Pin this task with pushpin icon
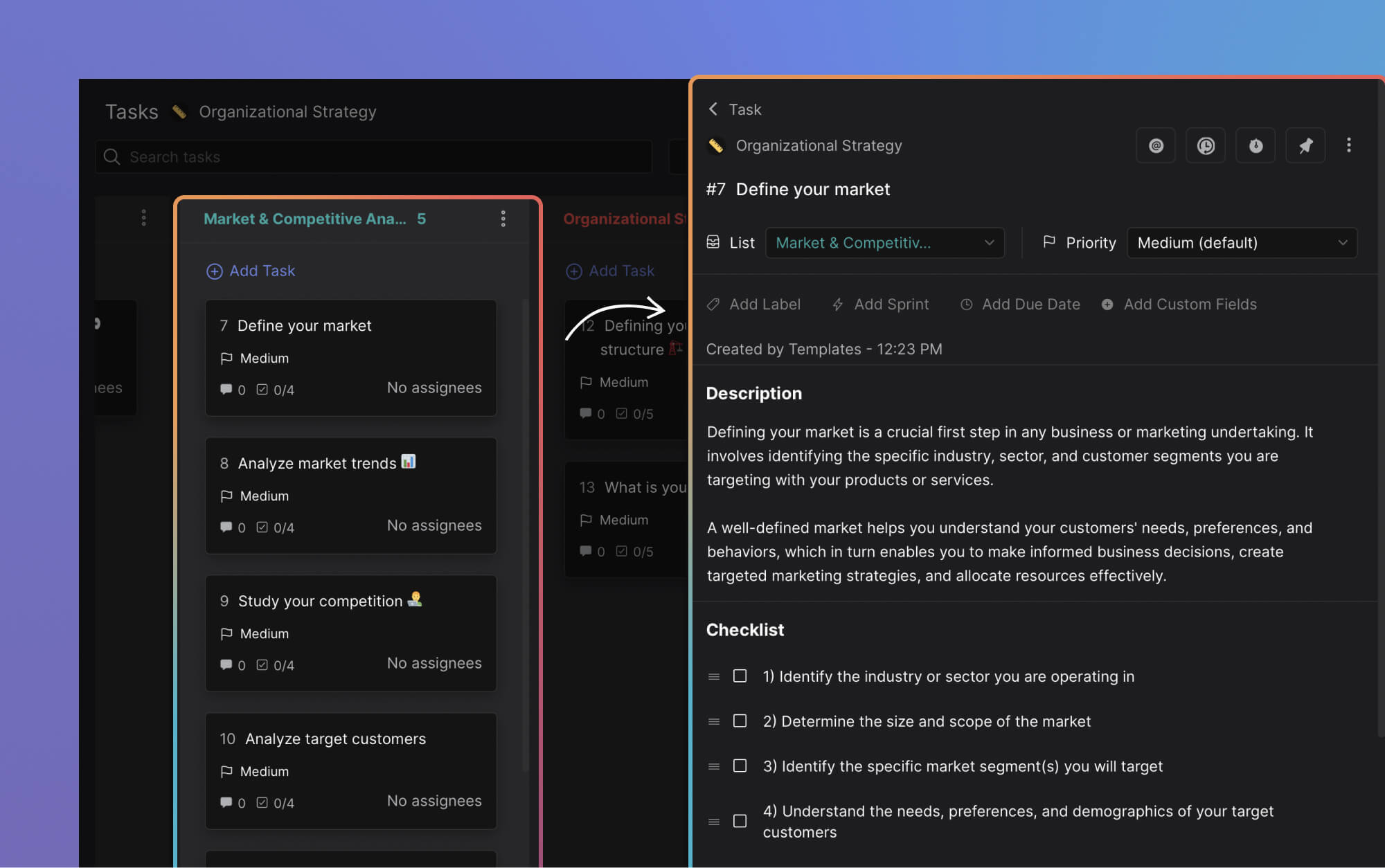The width and height of the screenshot is (1385, 868). point(1305,145)
